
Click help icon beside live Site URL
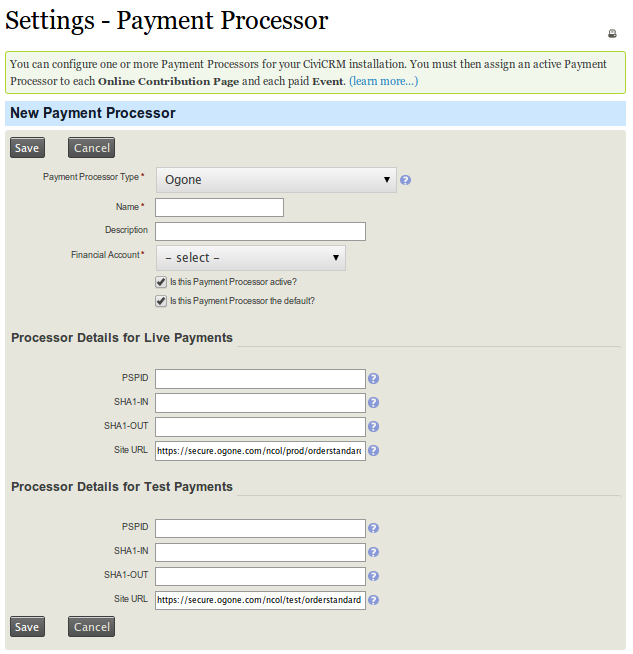373,451
